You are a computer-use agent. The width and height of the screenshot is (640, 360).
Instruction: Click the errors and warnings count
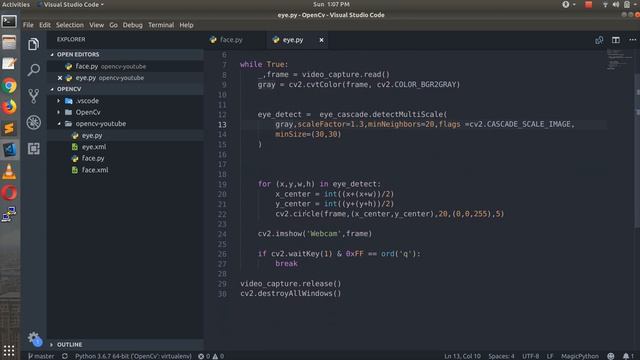pyautogui.click(x=211, y=356)
